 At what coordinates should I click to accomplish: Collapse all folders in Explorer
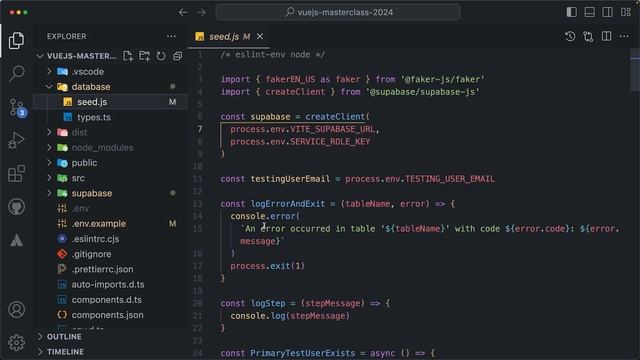click(x=177, y=56)
